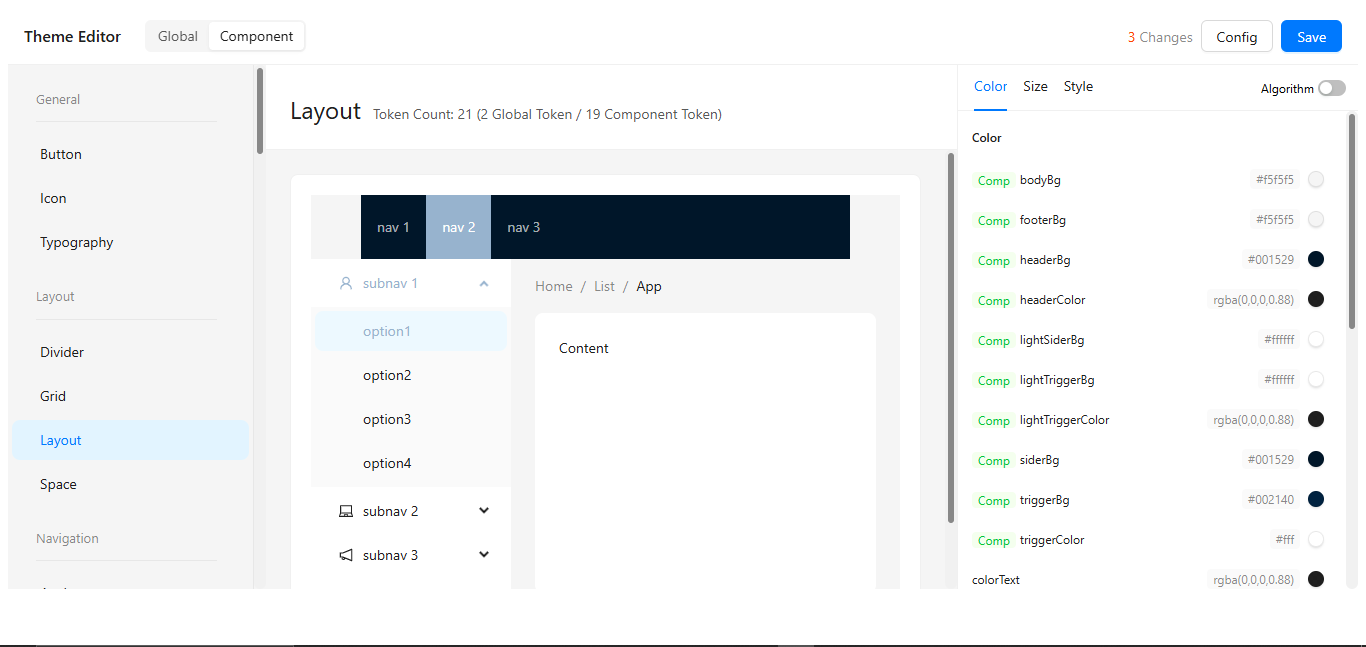Select nav 1 in the preview header
The image size is (1366, 647).
(393, 227)
